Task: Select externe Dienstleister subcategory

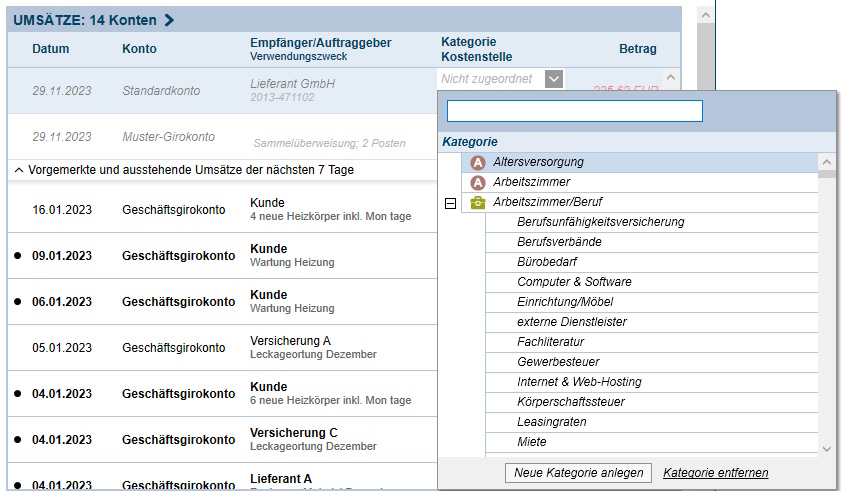Action: [x=651, y=322]
